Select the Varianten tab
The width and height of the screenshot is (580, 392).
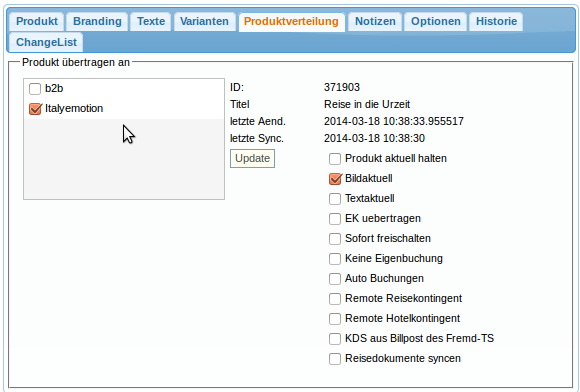pos(204,21)
